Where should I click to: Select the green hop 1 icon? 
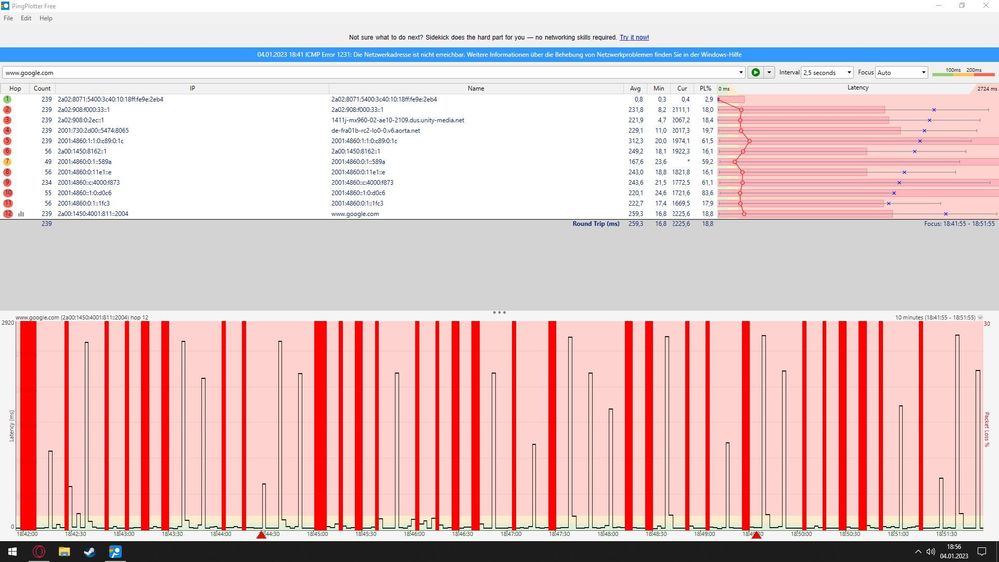pyautogui.click(x=8, y=99)
